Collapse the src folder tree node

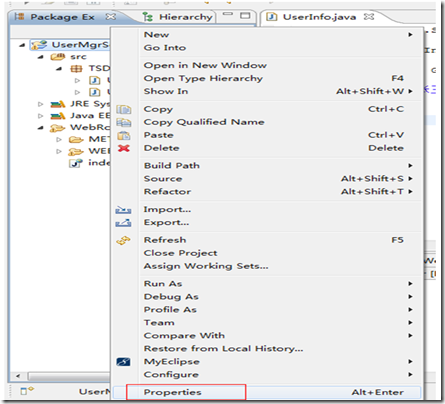[x=41, y=57]
